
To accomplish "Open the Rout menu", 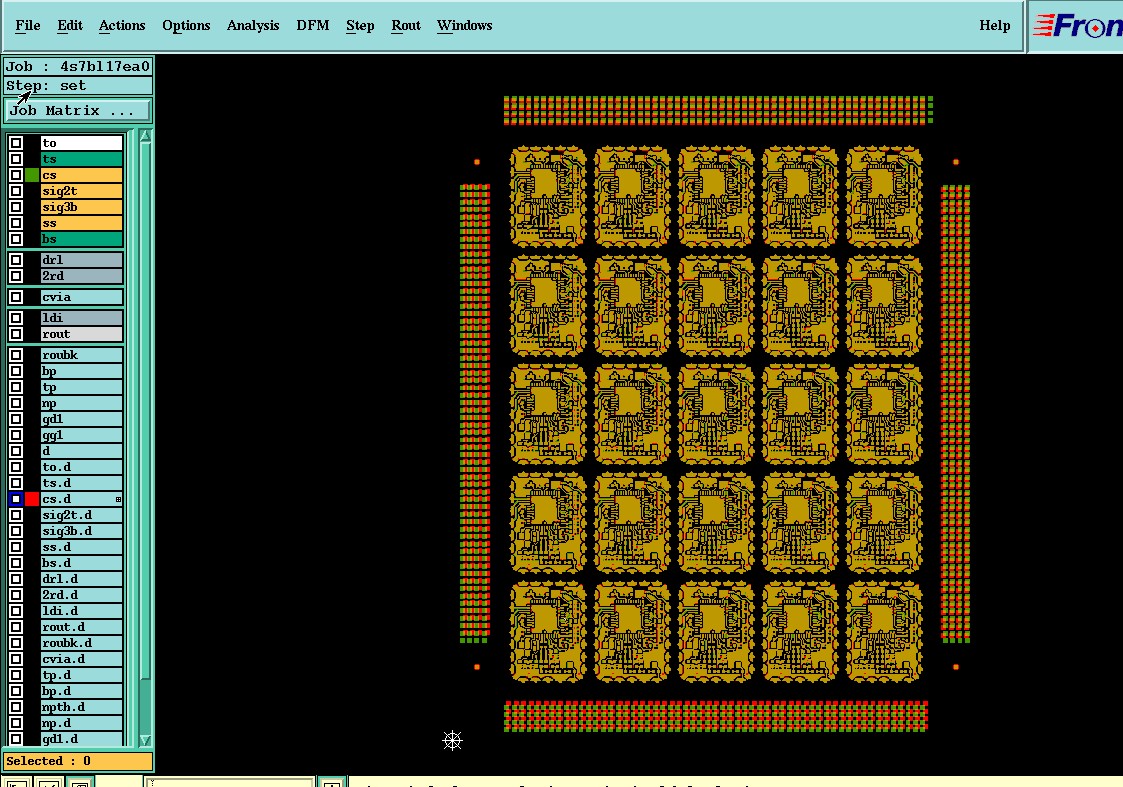I will coord(406,26).
